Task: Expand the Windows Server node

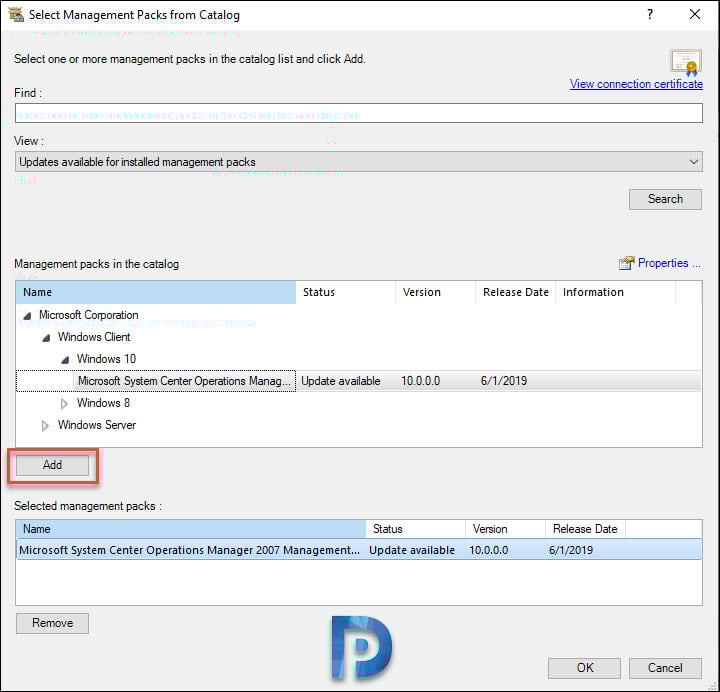Action: coord(45,426)
